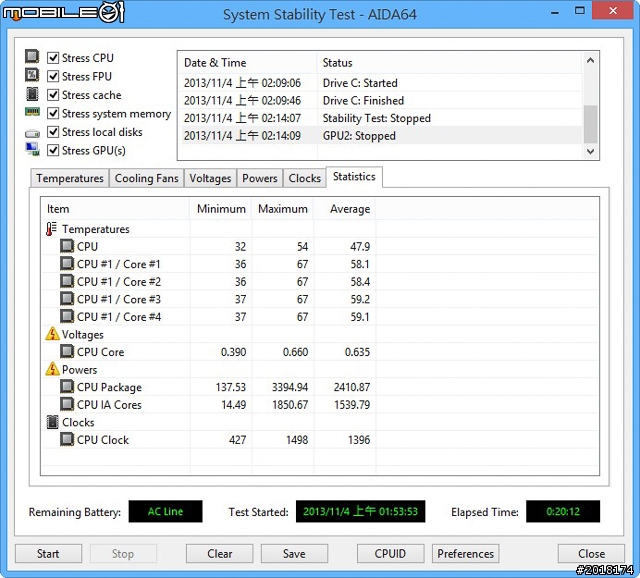Toggle the Stress cache checkbox
The height and width of the screenshot is (578, 640).
tap(53, 95)
